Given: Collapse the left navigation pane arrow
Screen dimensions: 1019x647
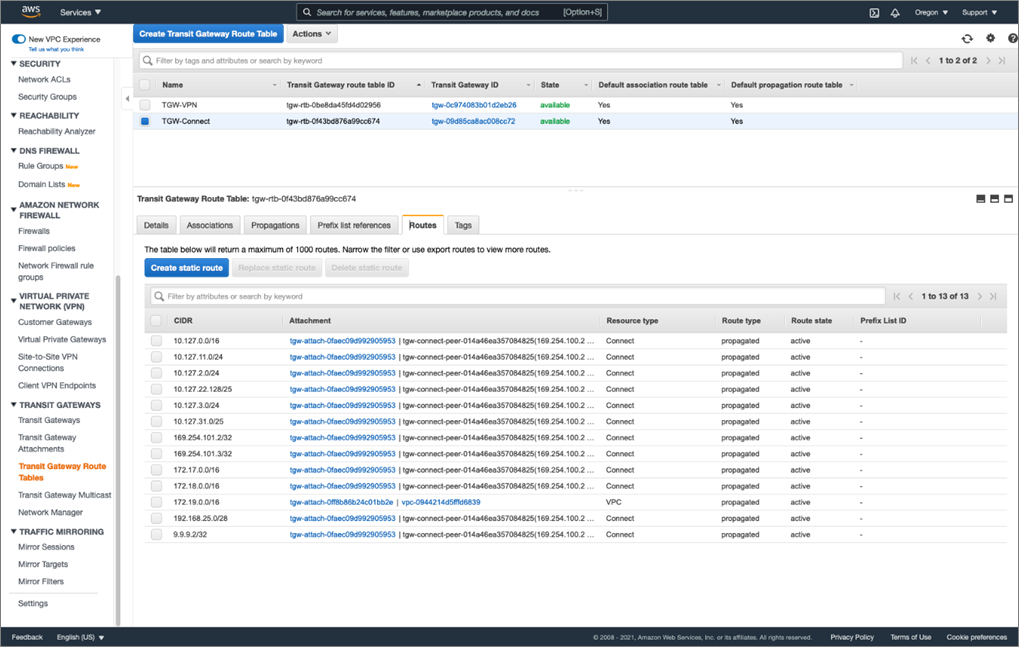Looking at the screenshot, I should 127,99.
